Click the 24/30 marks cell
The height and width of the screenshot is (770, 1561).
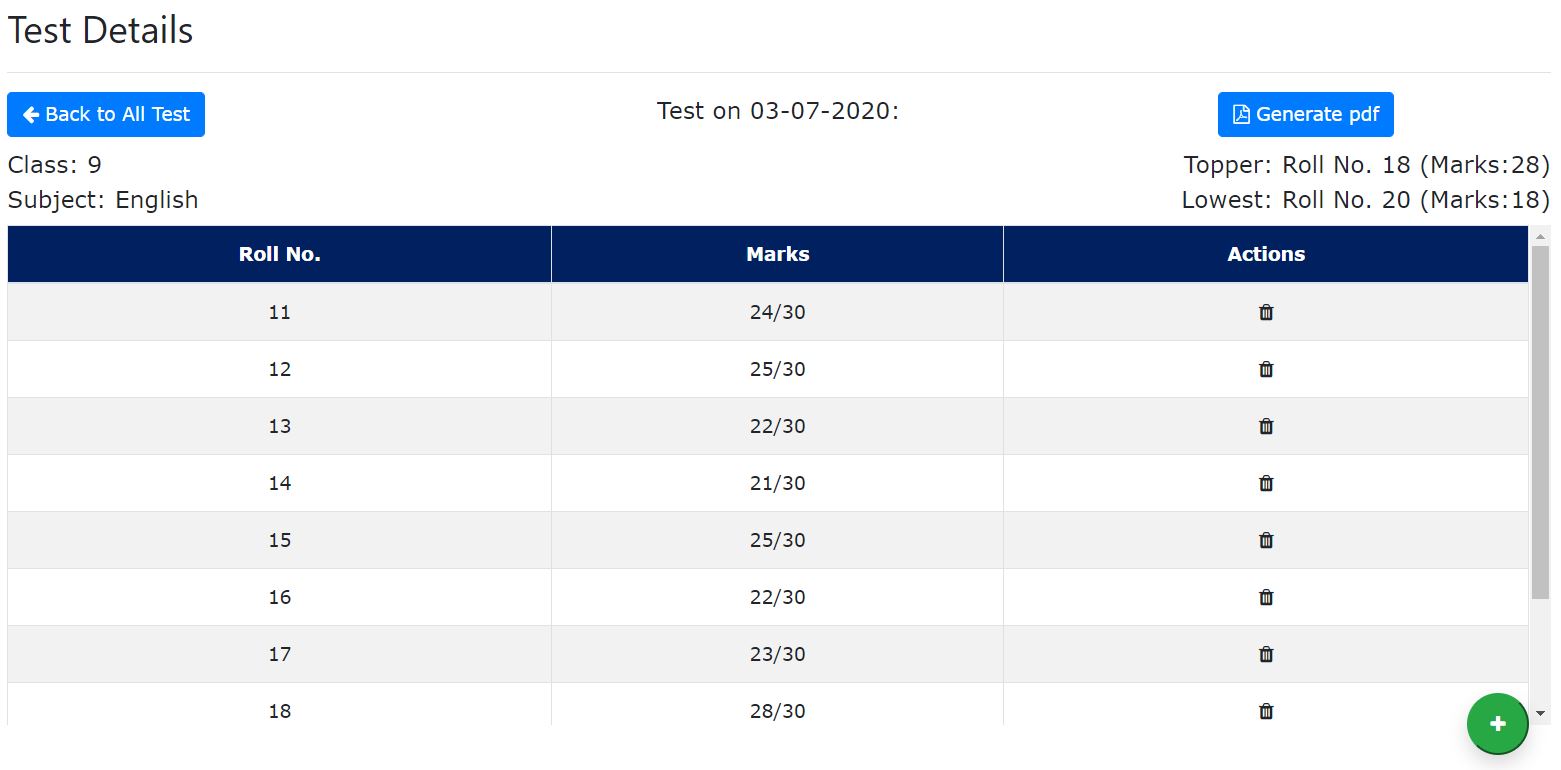pos(777,312)
